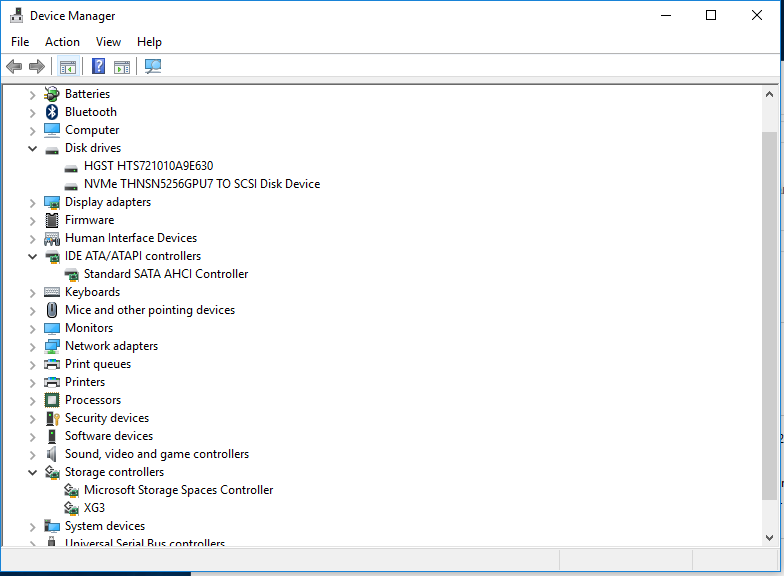The image size is (784, 576).
Task: Click the Firmware chip icon
Action: tap(52, 220)
